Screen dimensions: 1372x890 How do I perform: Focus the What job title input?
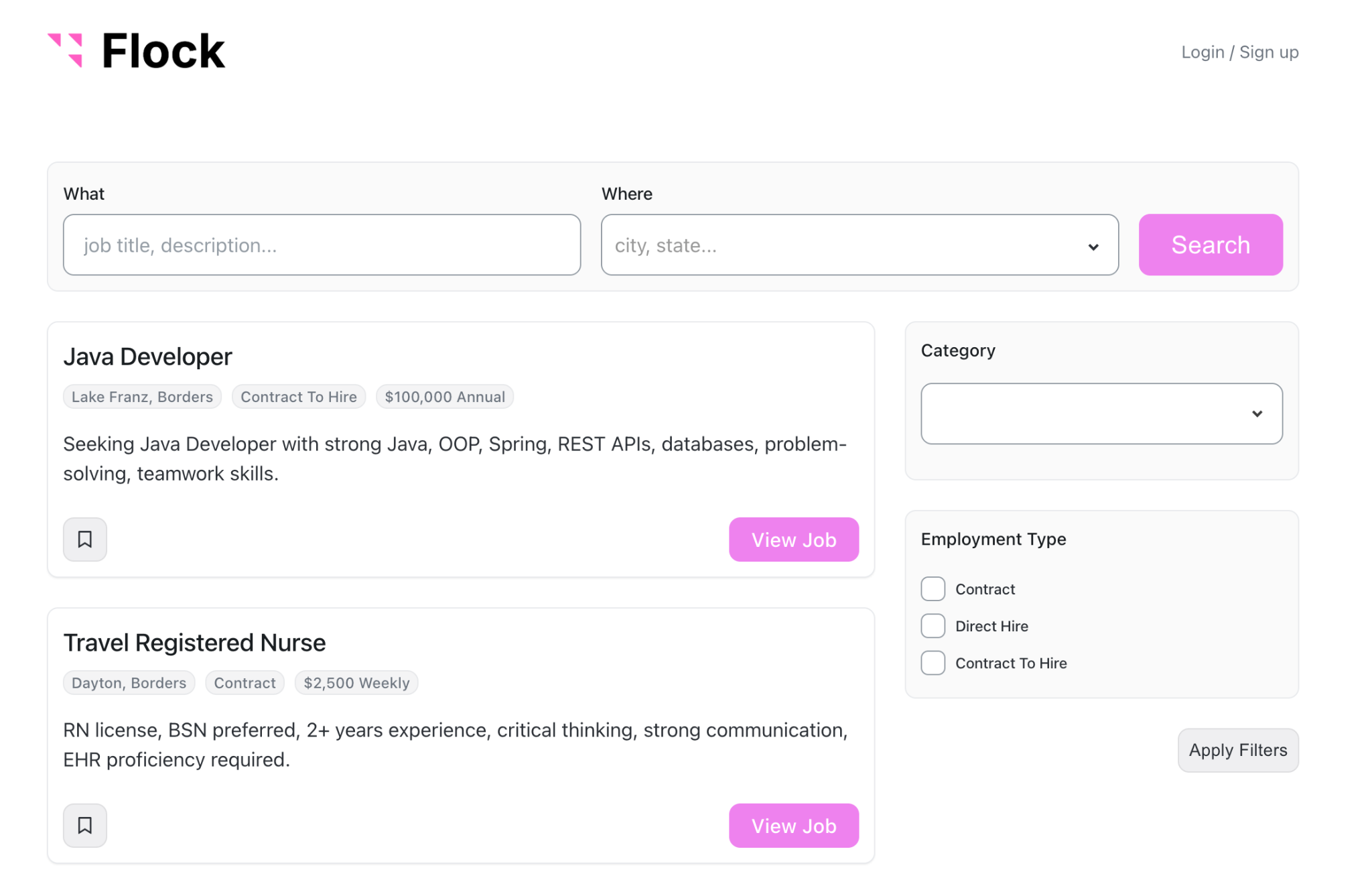(x=322, y=245)
